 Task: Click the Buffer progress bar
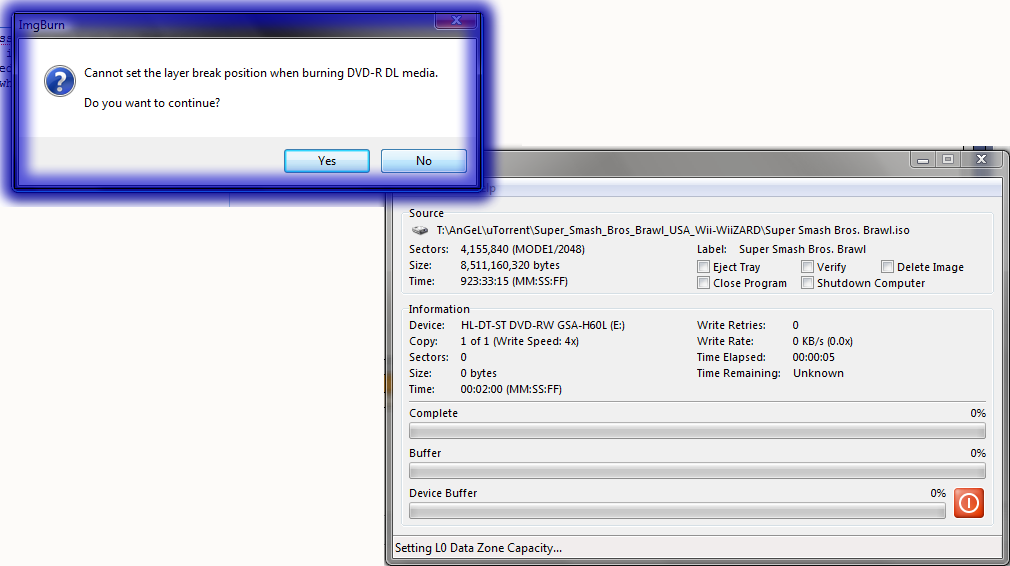[x=697, y=471]
